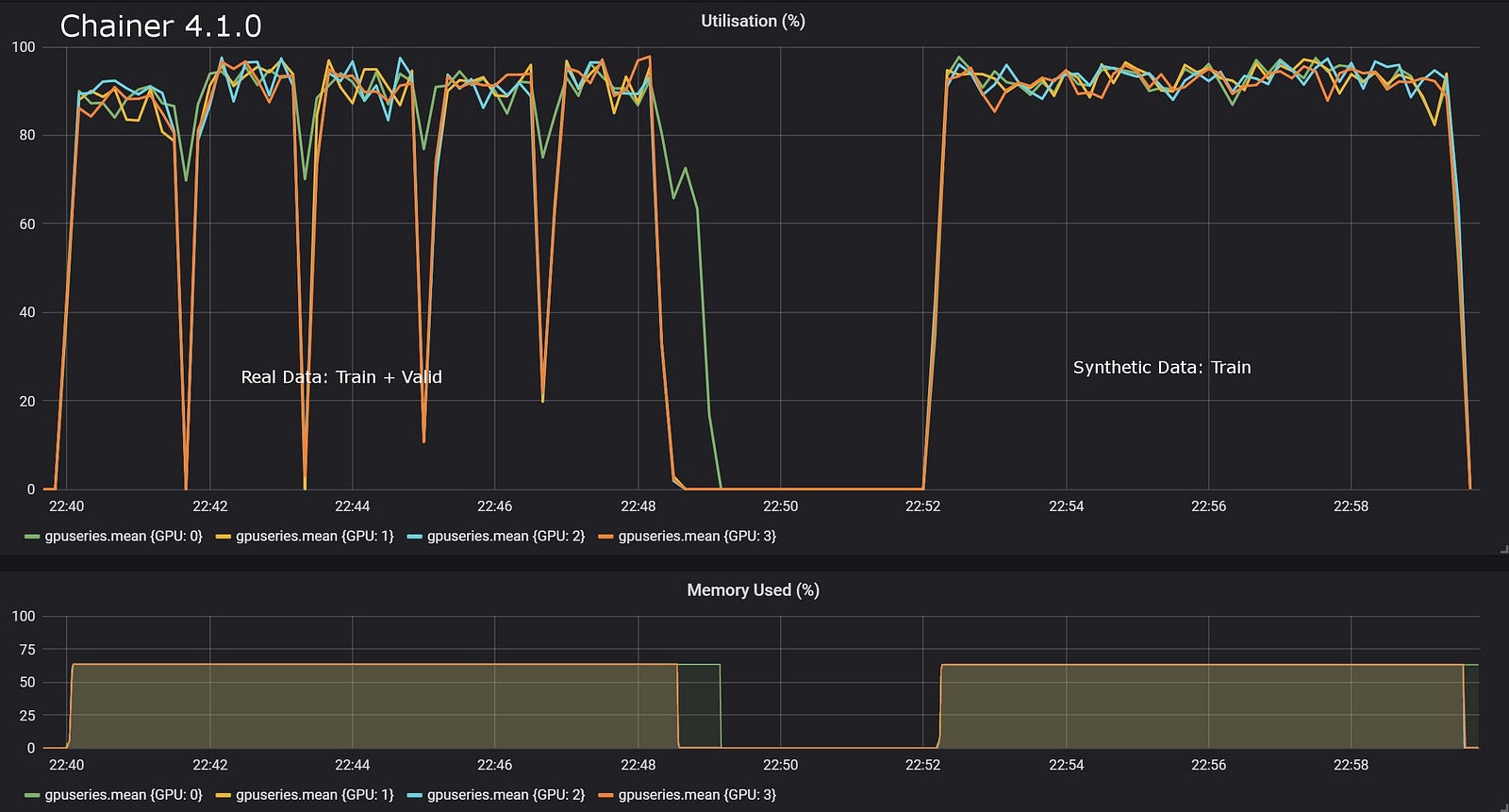Image resolution: width=1509 pixels, height=812 pixels.
Task: Click the 22:56 time label under Memory Used chart
Action: coord(1208,765)
